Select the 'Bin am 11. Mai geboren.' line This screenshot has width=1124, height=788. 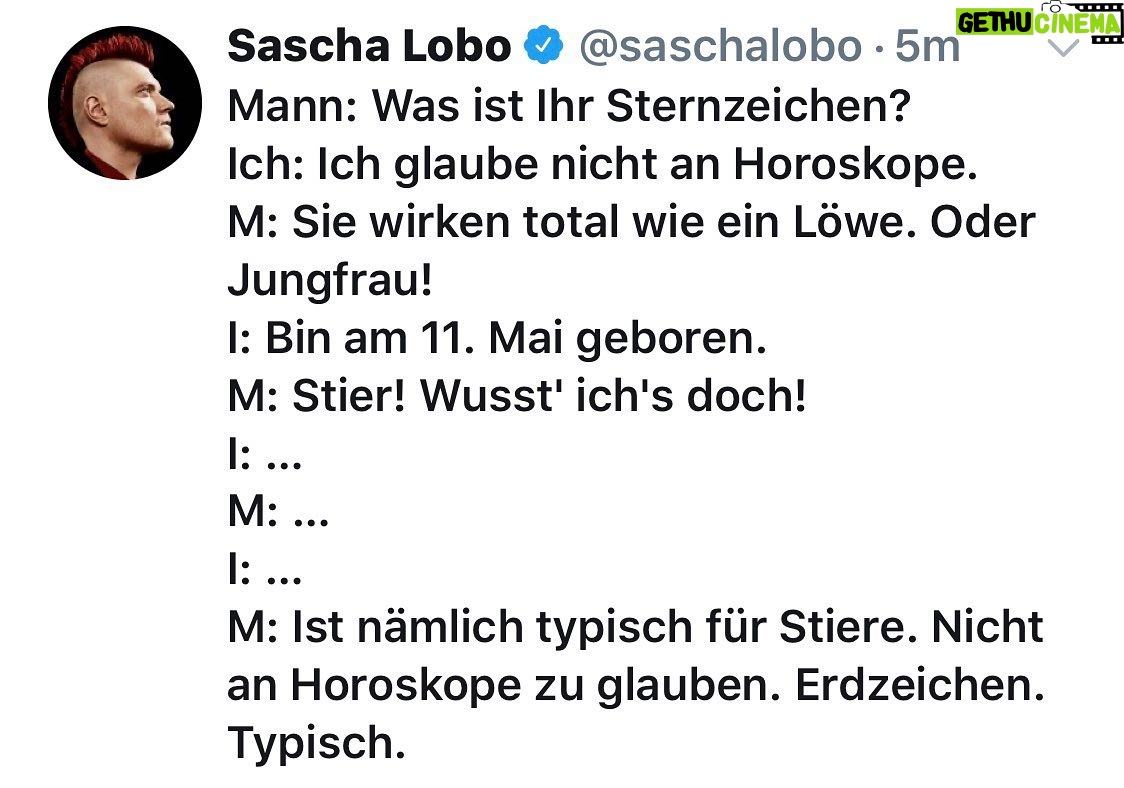tap(516, 338)
